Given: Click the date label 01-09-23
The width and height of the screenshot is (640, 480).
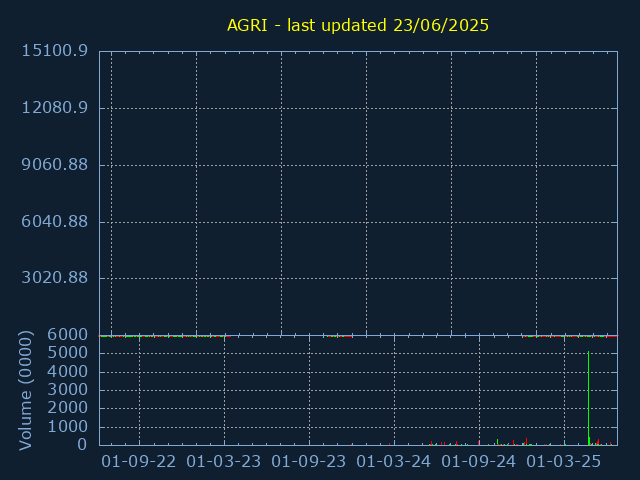Looking at the screenshot, I should 309,462.
